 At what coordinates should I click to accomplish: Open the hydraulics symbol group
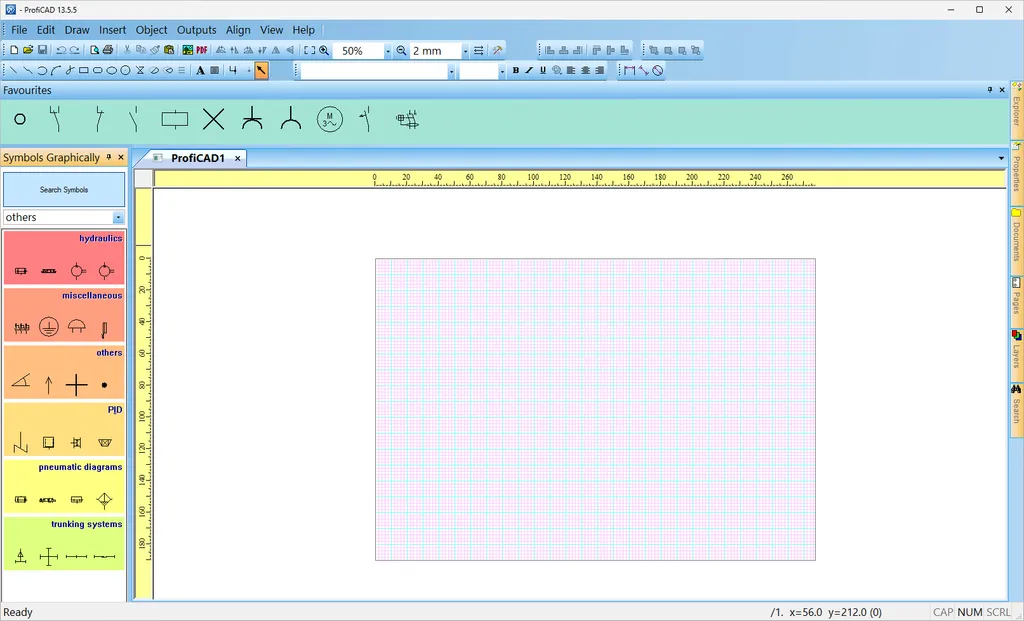point(64,257)
